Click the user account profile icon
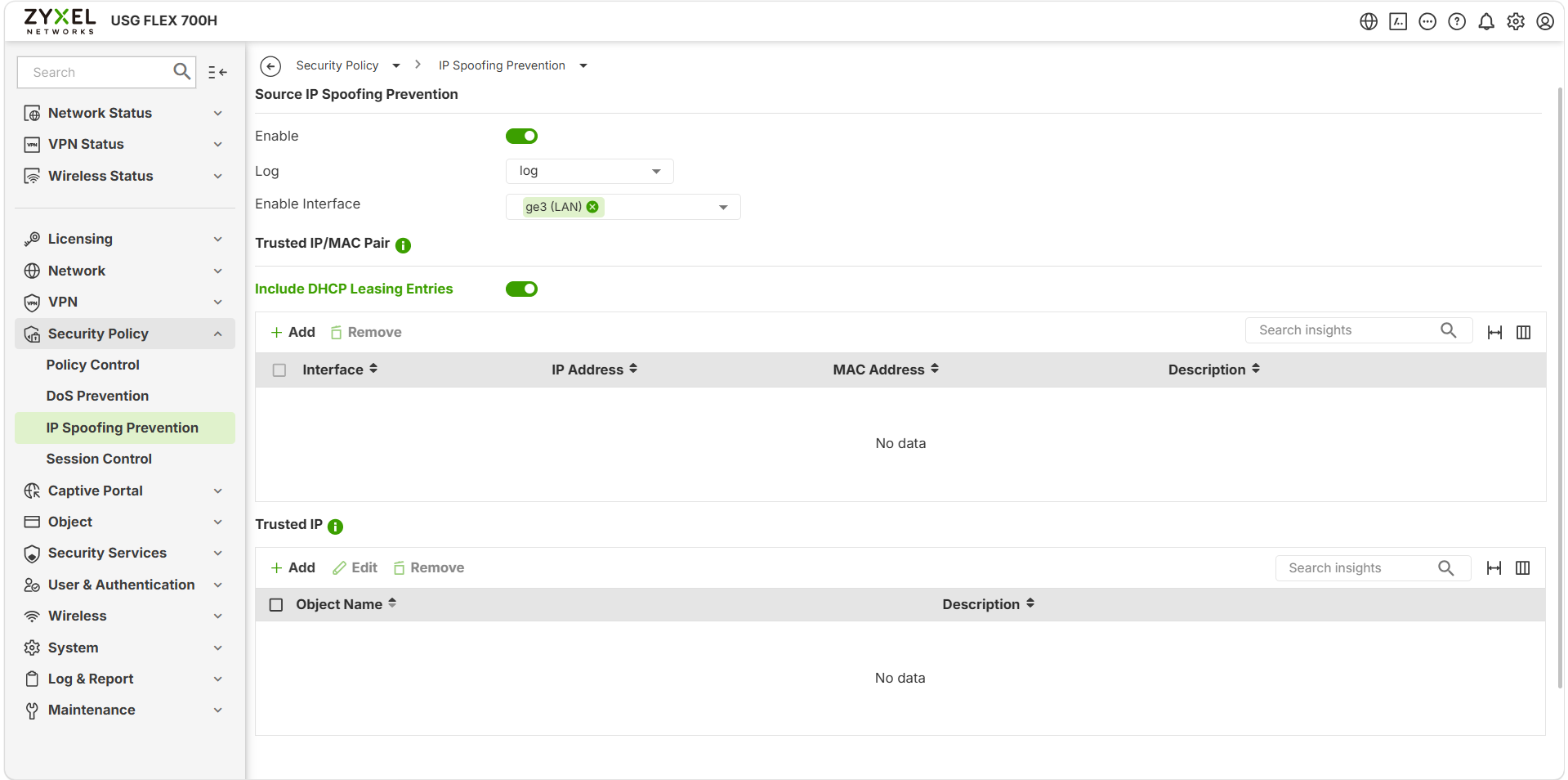The image size is (1568, 780). click(x=1545, y=21)
